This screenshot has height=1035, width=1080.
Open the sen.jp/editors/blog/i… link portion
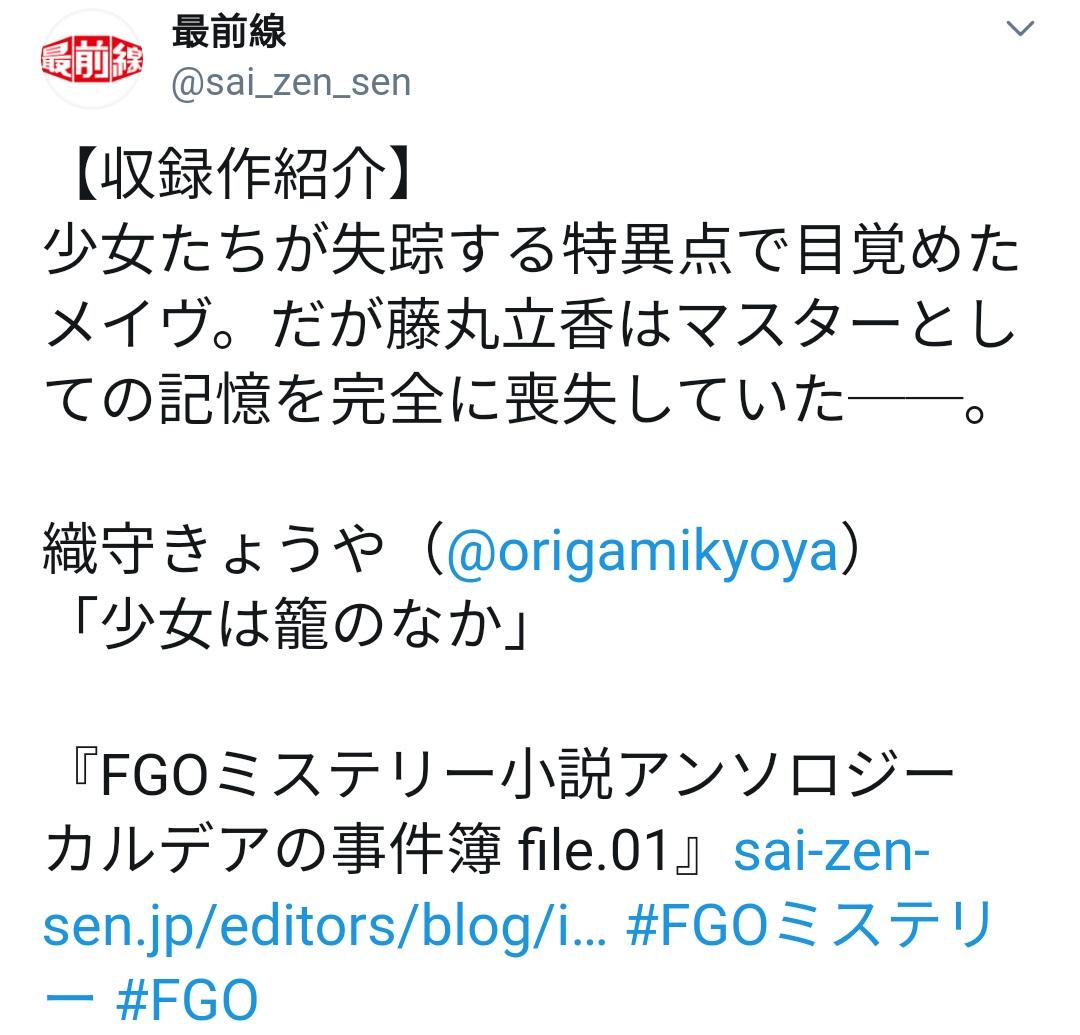pos(324,927)
